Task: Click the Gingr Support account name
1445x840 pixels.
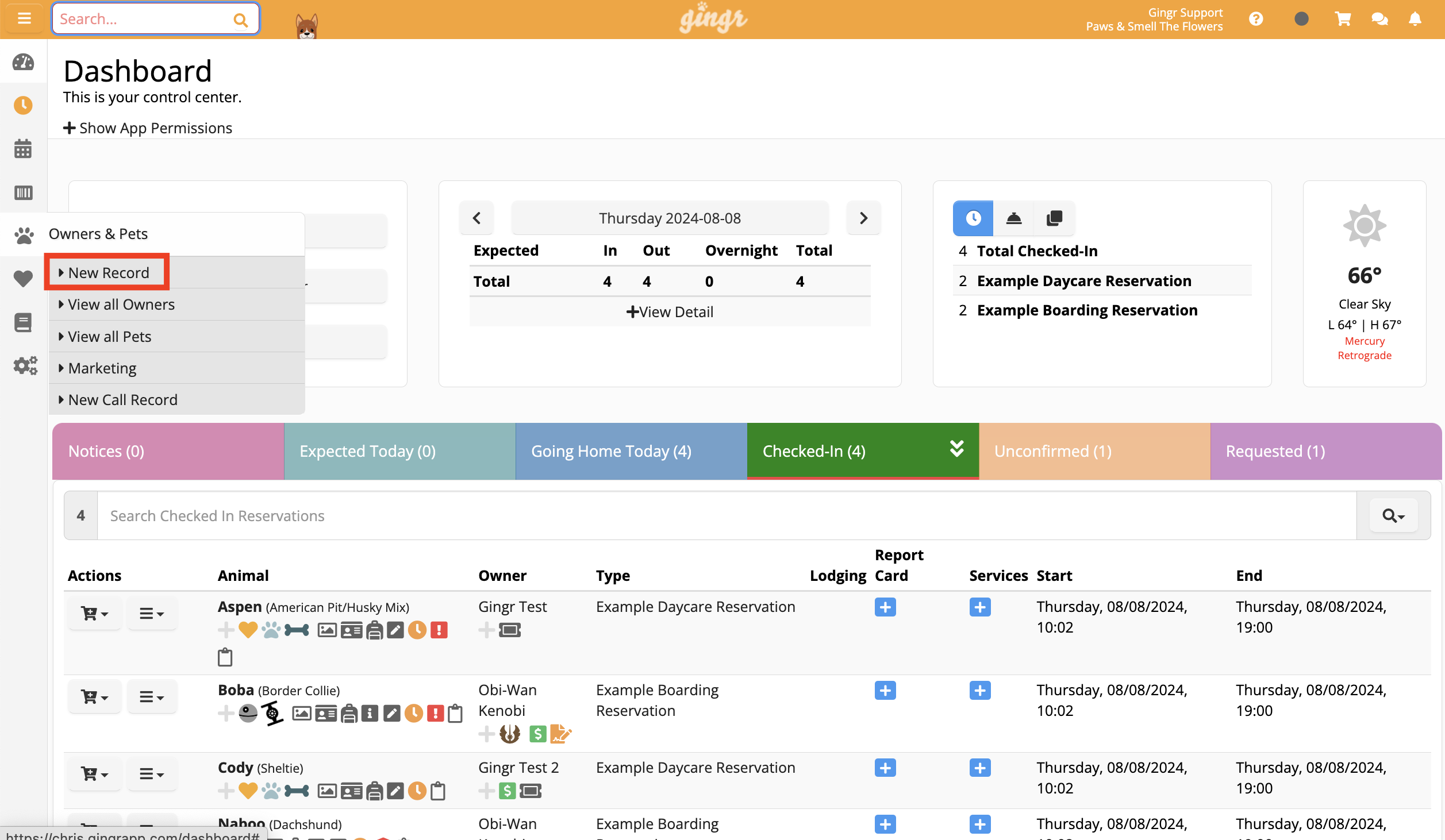Action: click(1185, 12)
